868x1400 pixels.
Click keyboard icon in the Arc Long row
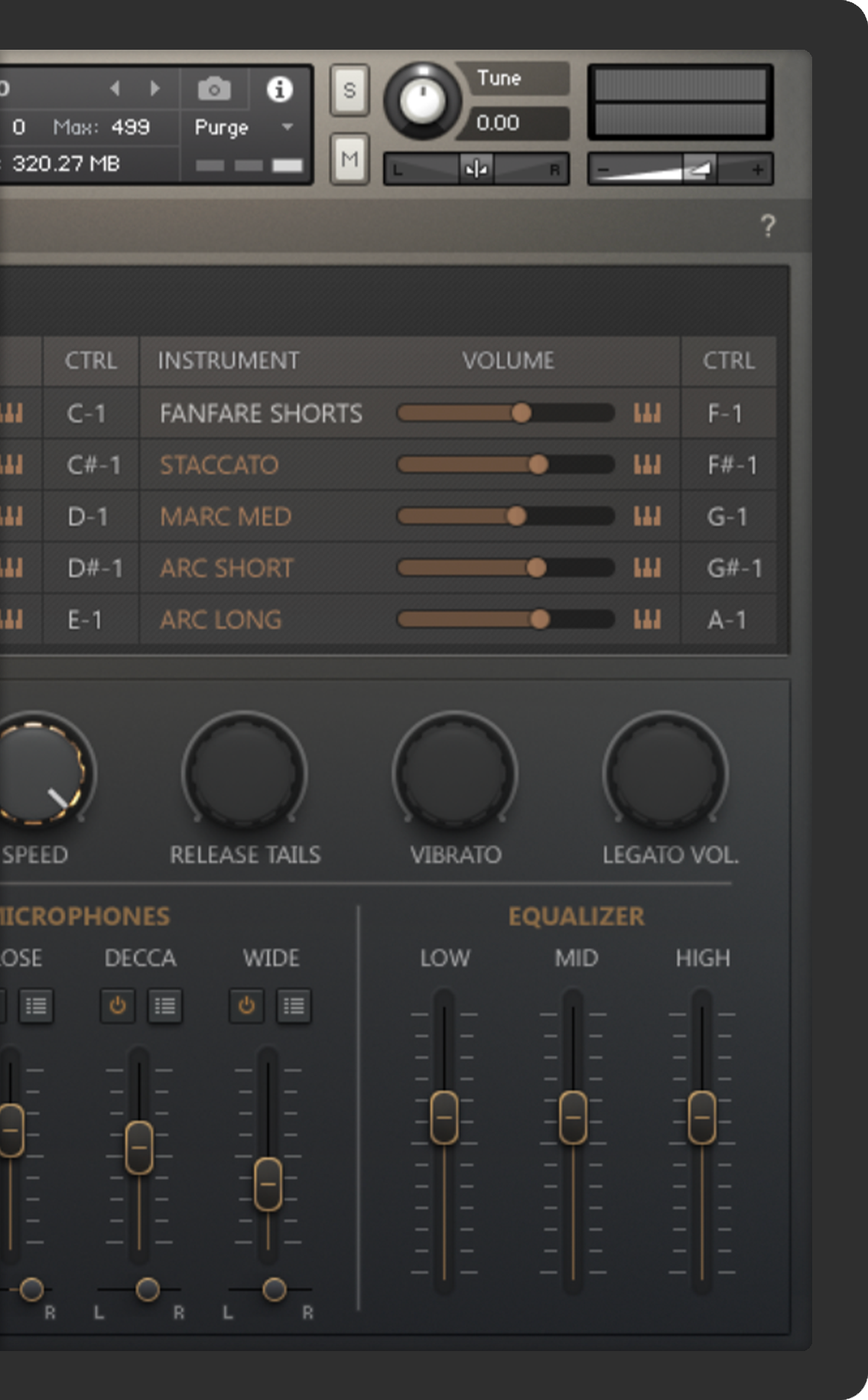tap(647, 620)
